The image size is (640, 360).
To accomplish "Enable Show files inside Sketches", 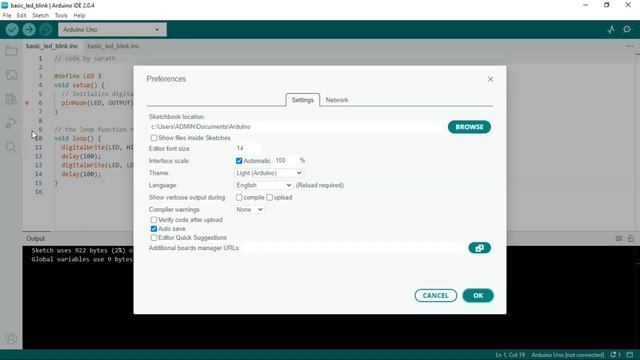I will pyautogui.click(x=153, y=138).
